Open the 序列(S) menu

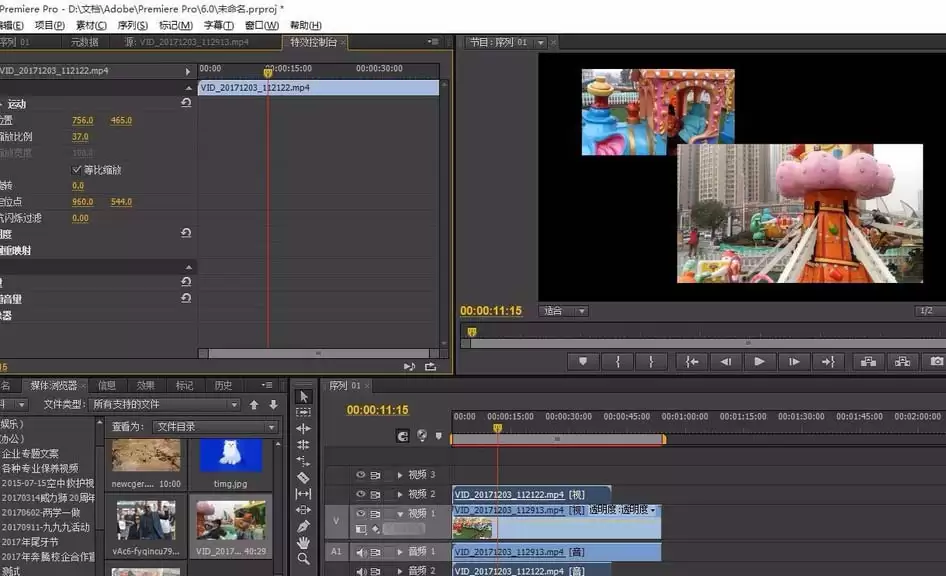click(x=132, y=25)
